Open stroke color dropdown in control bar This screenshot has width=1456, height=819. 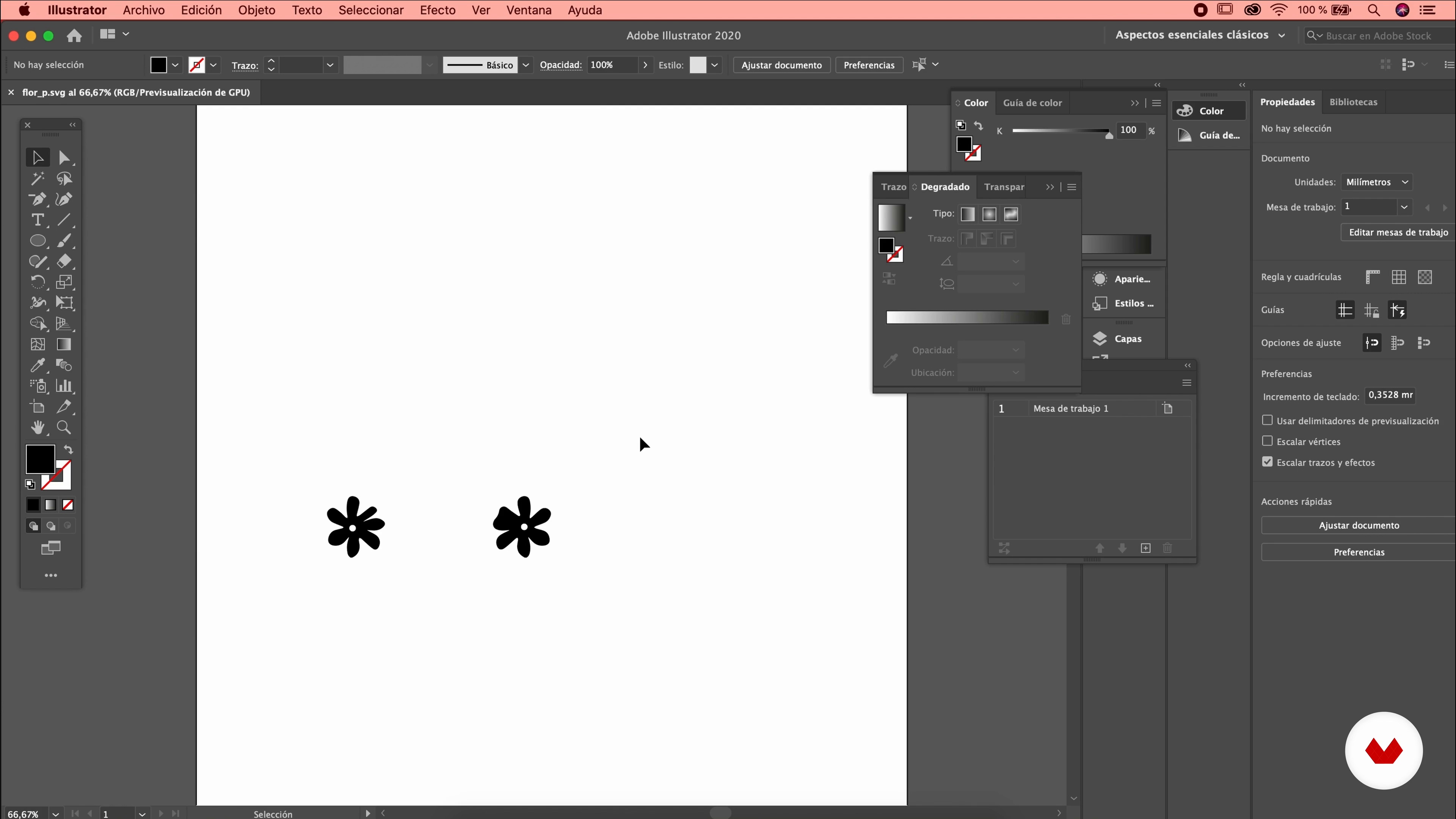click(213, 65)
